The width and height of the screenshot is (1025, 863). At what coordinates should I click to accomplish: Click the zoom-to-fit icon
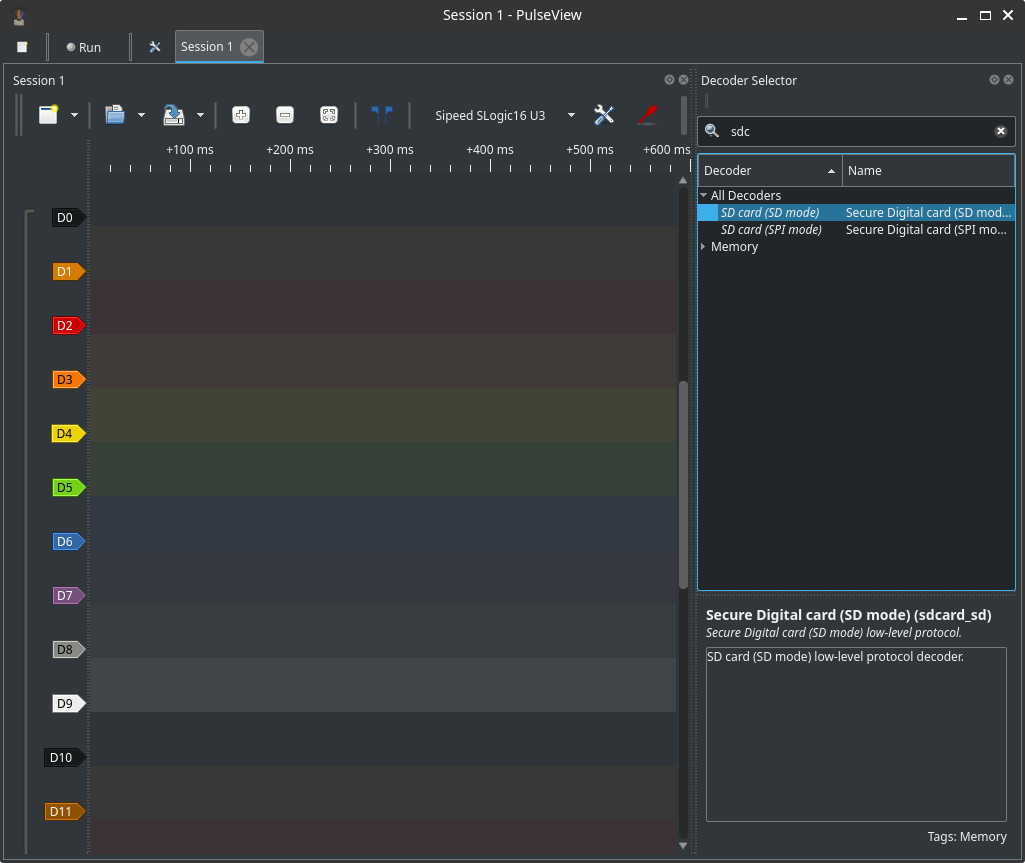pyautogui.click(x=329, y=115)
